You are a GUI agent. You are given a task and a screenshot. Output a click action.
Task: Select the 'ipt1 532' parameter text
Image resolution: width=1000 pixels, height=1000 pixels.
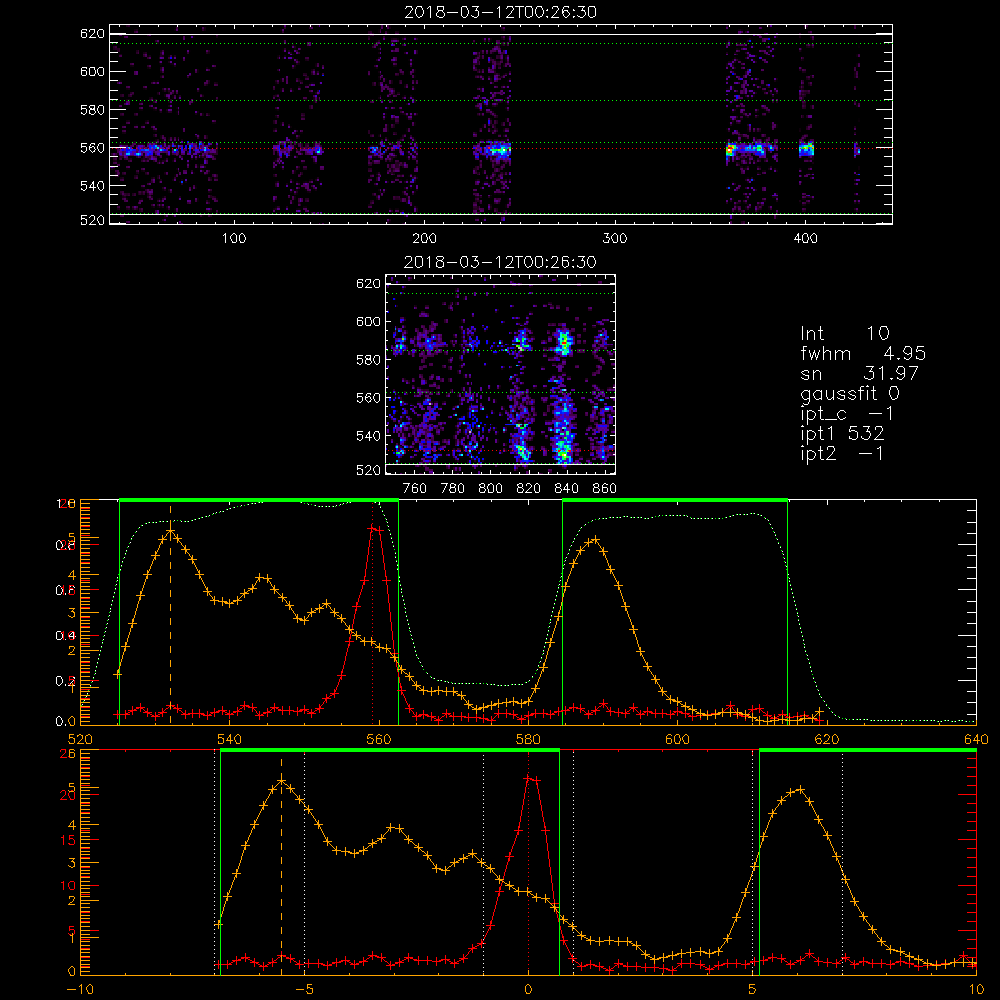tap(842, 434)
